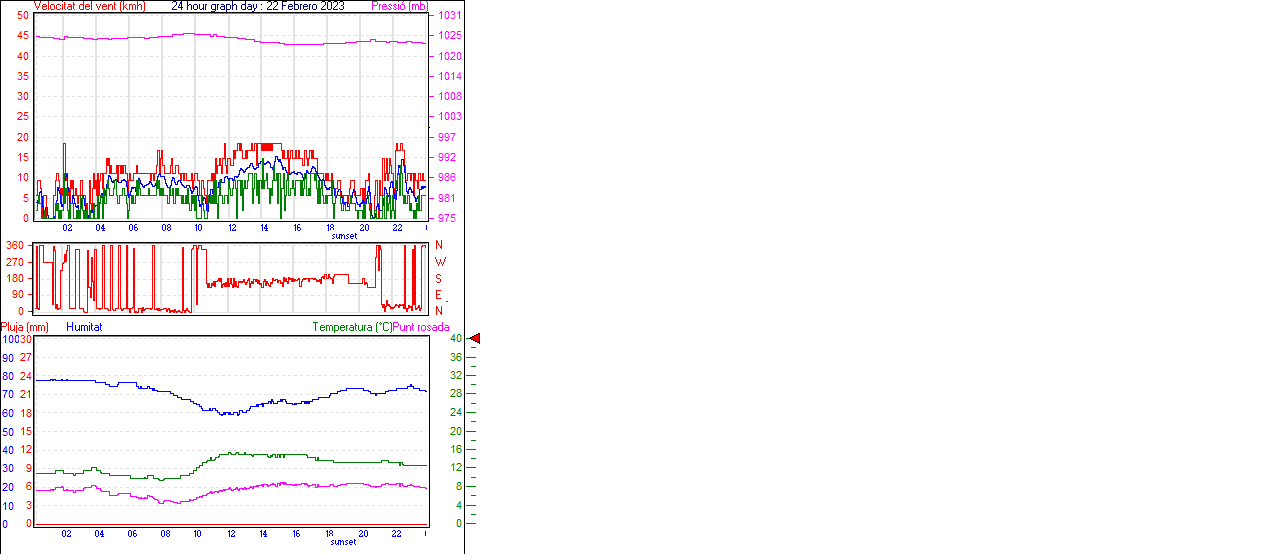Click the 'W' compass direction label
The width and height of the screenshot is (1280, 554).
(x=439, y=262)
